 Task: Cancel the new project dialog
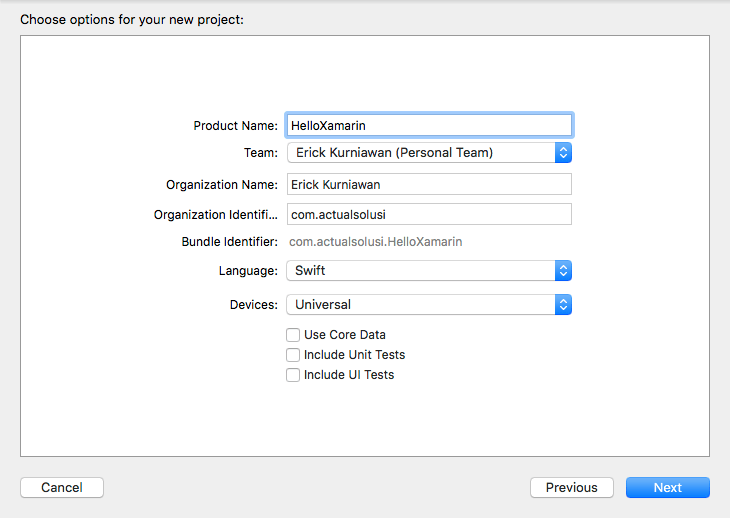coord(62,488)
